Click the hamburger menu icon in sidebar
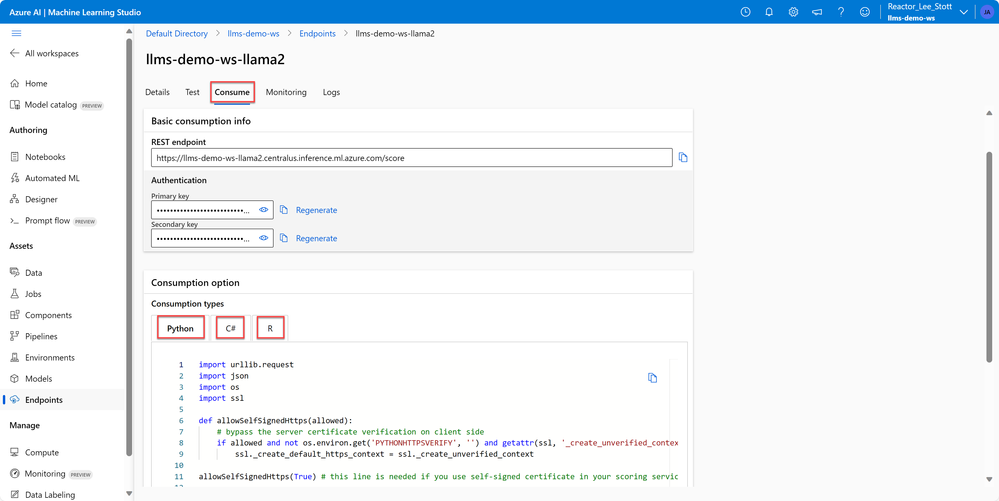 point(17,33)
